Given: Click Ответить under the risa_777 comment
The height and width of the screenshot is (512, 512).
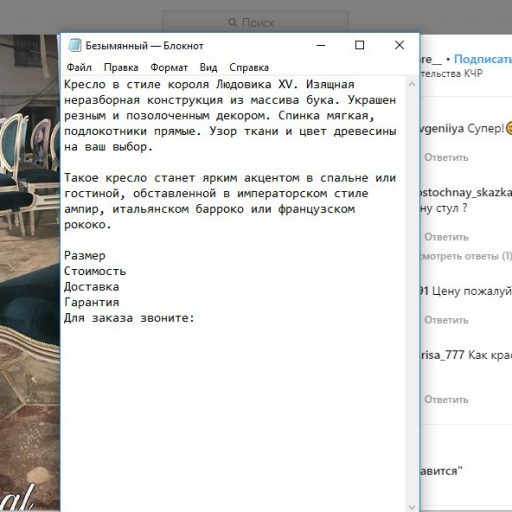Looking at the screenshot, I should 446,399.
